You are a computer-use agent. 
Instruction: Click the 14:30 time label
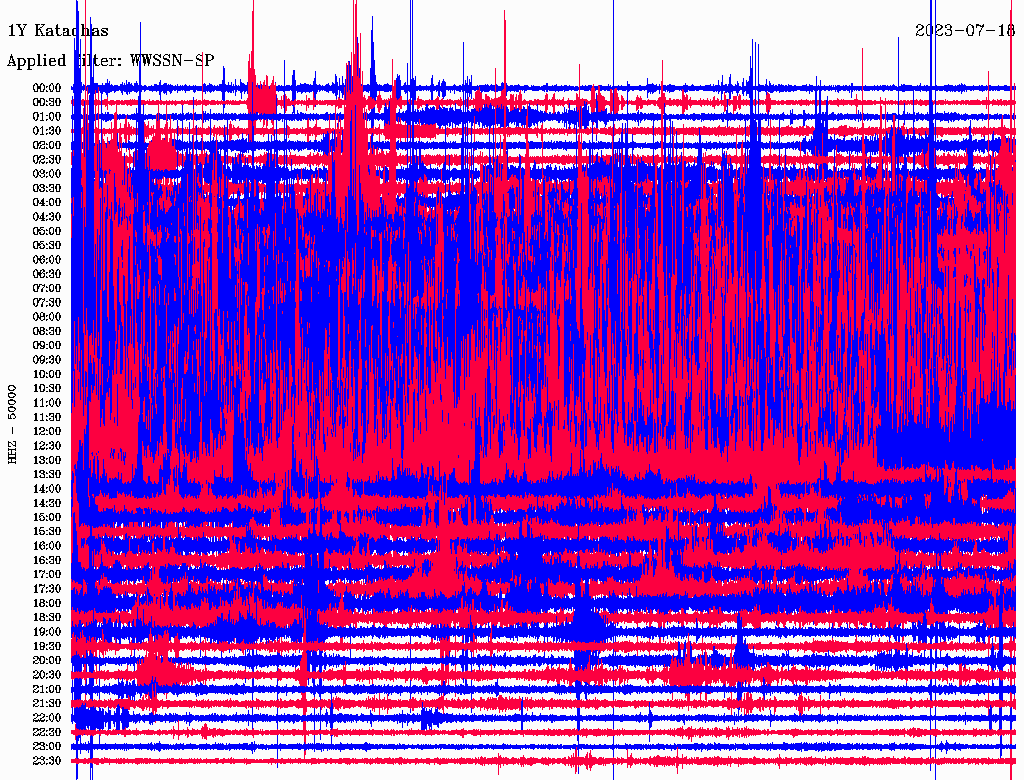click(x=47, y=504)
